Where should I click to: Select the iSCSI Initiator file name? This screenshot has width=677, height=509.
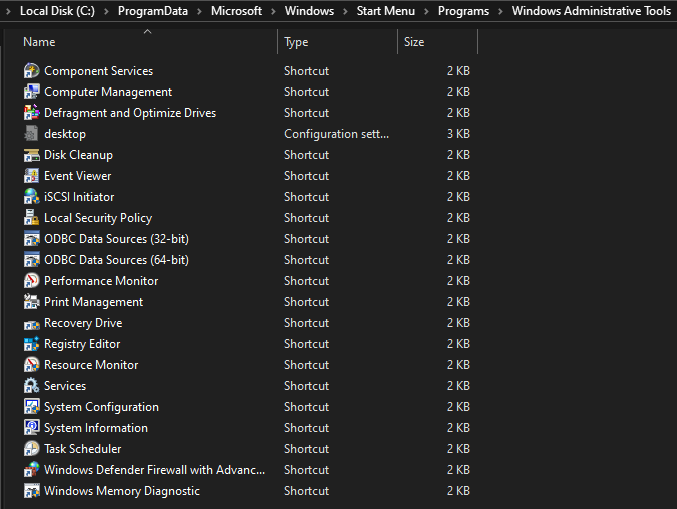(x=79, y=197)
